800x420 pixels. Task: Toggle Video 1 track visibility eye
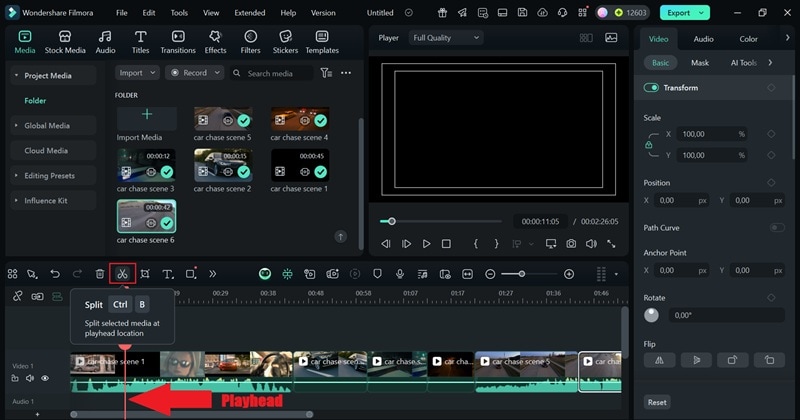45,378
